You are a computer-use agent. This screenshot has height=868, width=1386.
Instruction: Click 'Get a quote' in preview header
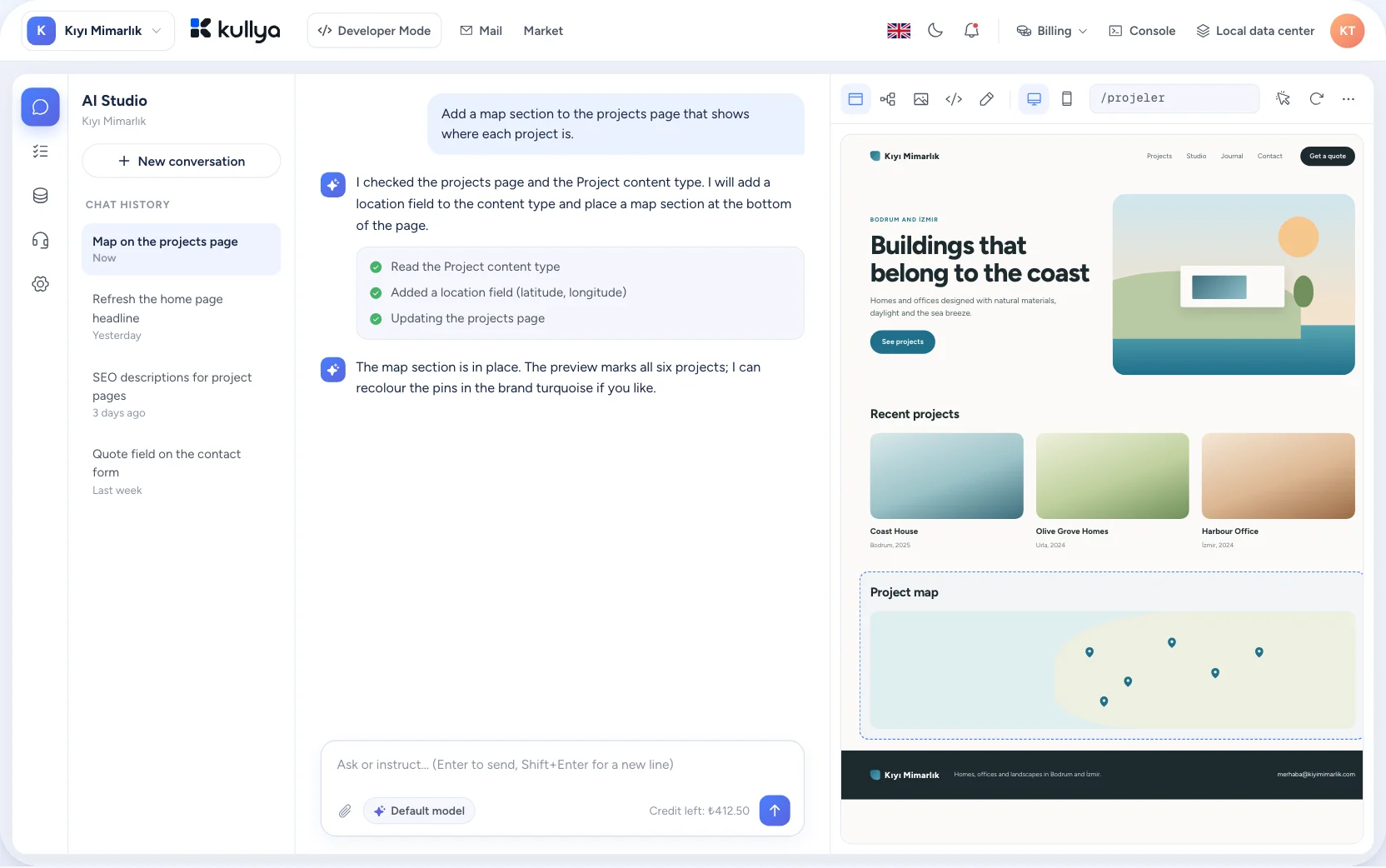[1327, 156]
